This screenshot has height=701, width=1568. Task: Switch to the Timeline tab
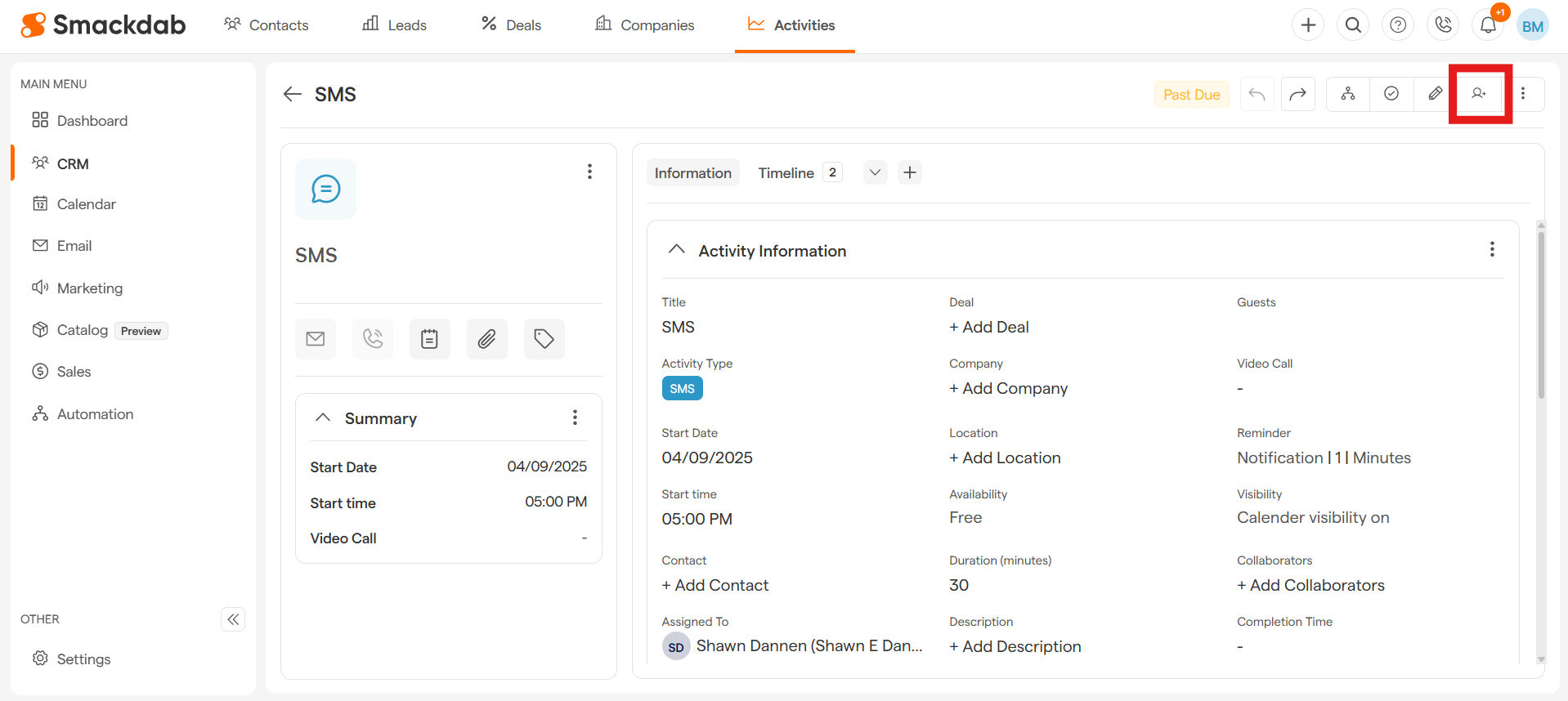[x=786, y=172]
